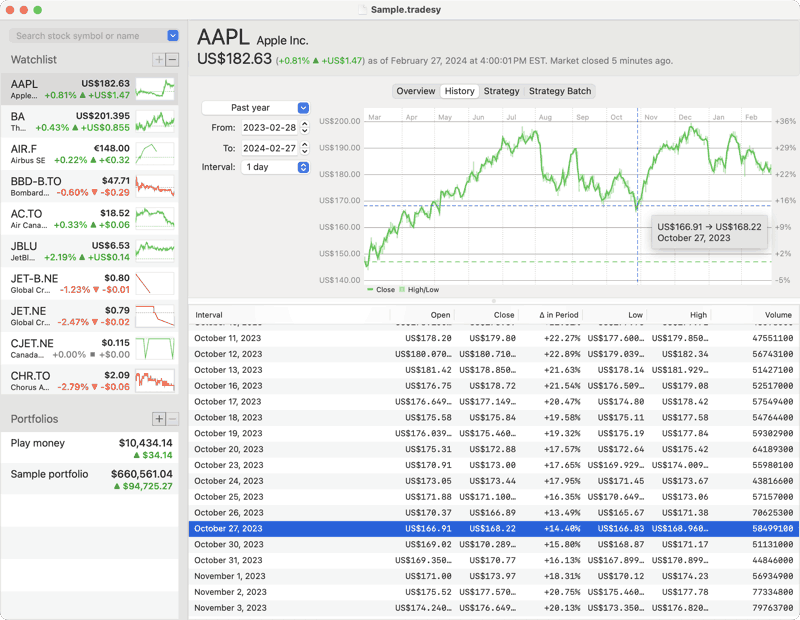Open the Past year range dropdown
This screenshot has width=800, height=620.
(256, 108)
